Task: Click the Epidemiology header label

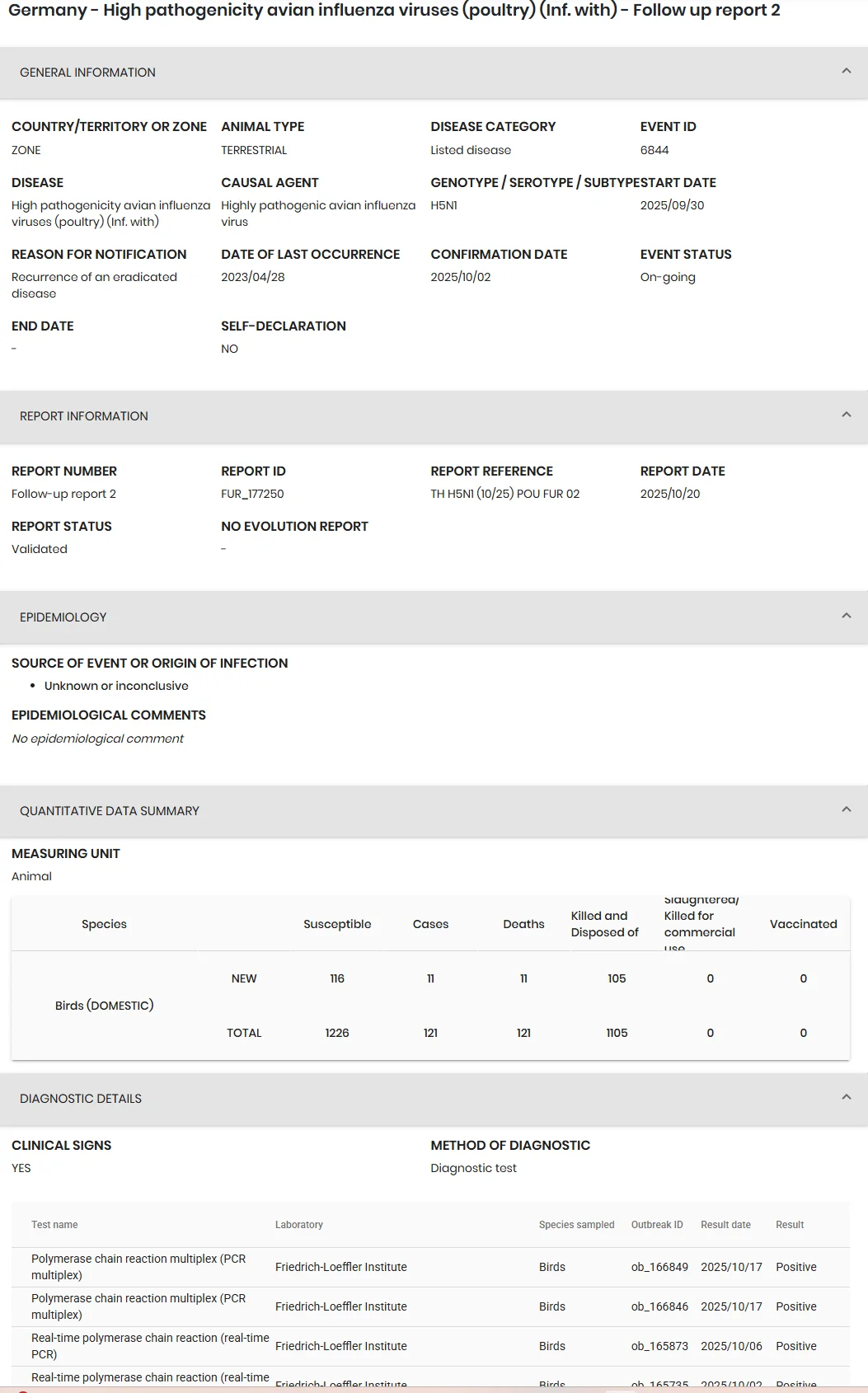Action: pos(63,617)
